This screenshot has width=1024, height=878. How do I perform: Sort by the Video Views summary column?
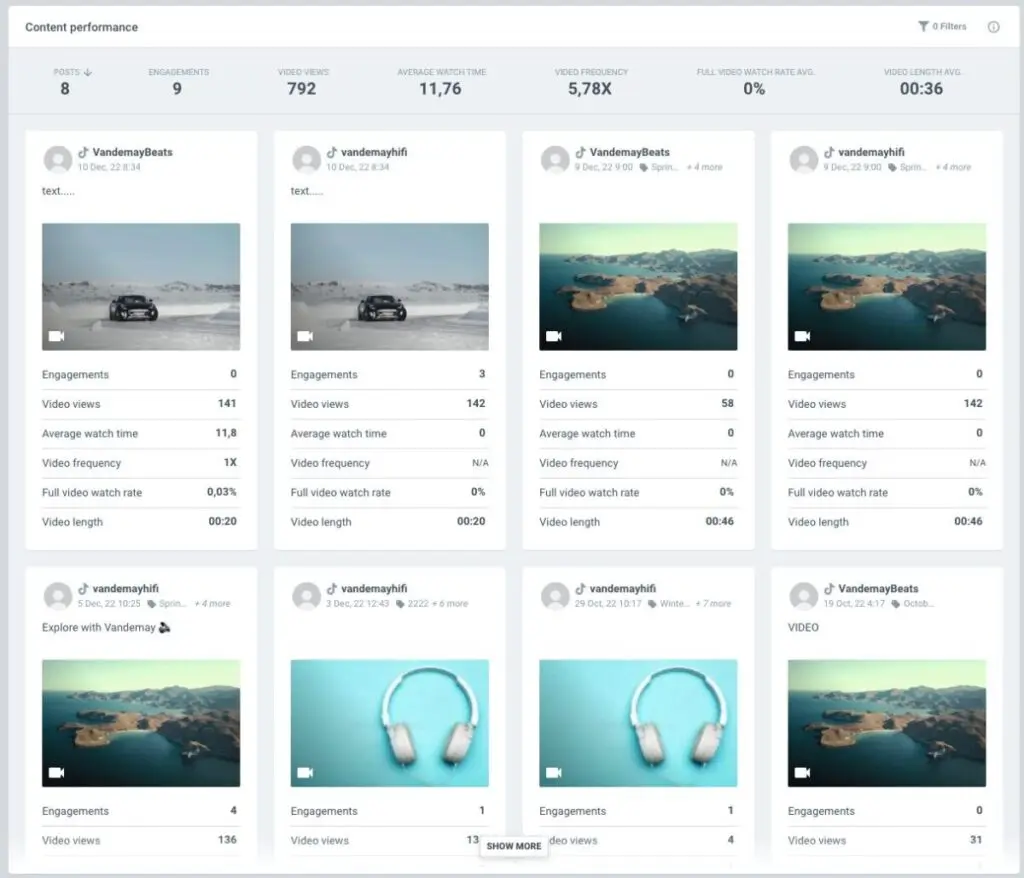[303, 72]
